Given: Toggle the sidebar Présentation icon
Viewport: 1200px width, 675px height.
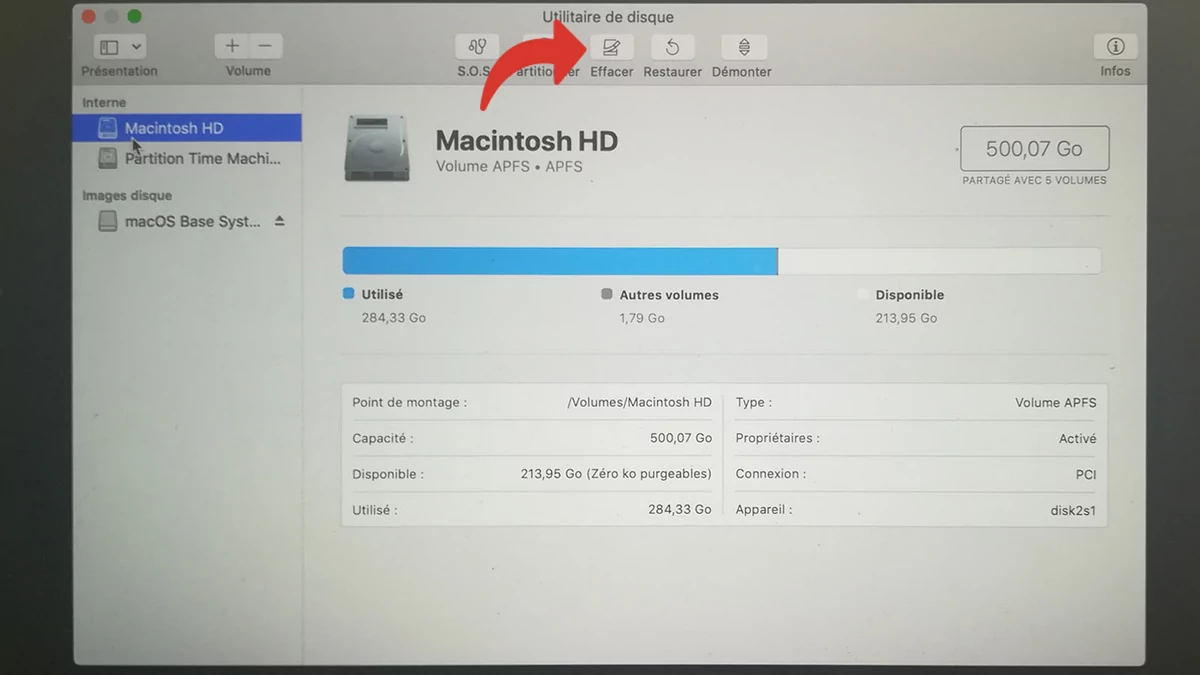Looking at the screenshot, I should [109, 47].
